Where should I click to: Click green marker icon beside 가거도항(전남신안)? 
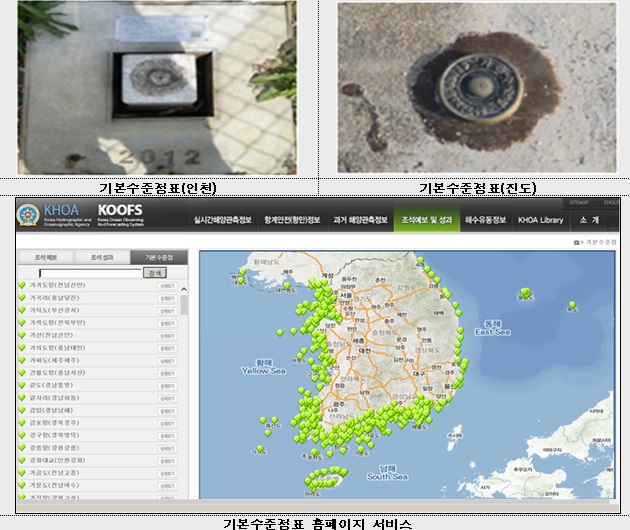[22, 285]
